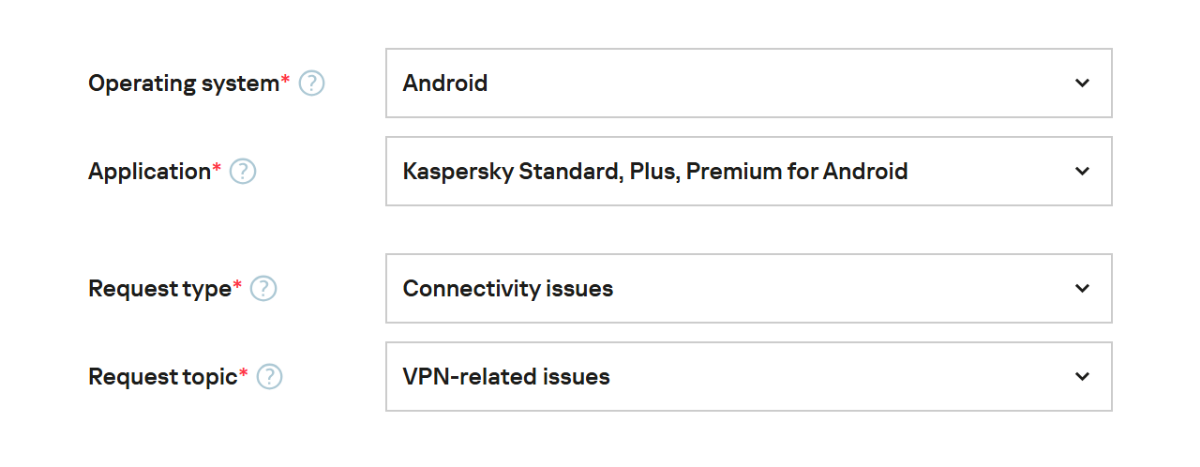The image size is (1200, 467).
Task: Click the Request topic label text
Action: click(x=162, y=377)
